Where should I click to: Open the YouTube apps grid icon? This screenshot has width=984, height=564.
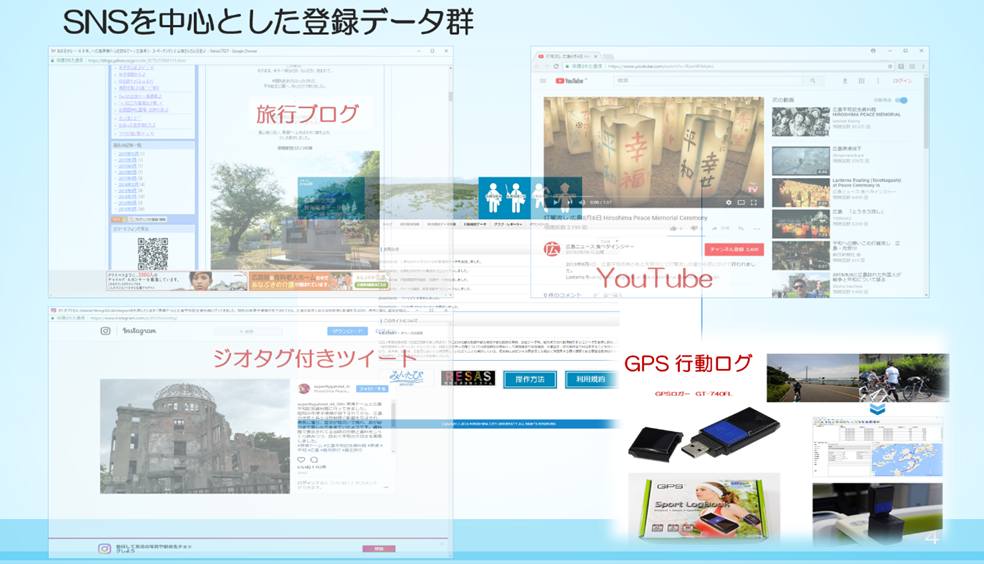point(862,81)
